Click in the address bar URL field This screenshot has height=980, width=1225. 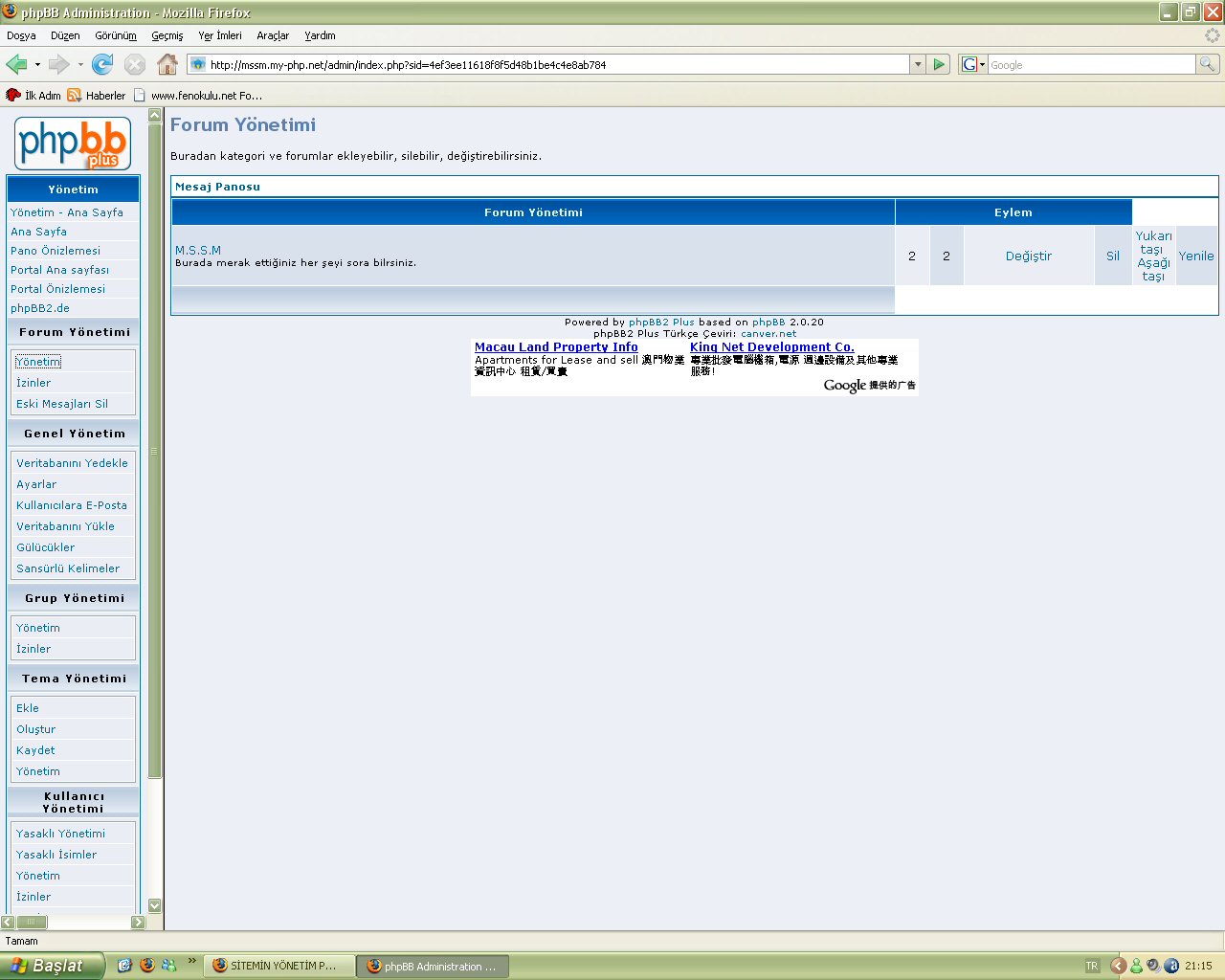point(558,64)
